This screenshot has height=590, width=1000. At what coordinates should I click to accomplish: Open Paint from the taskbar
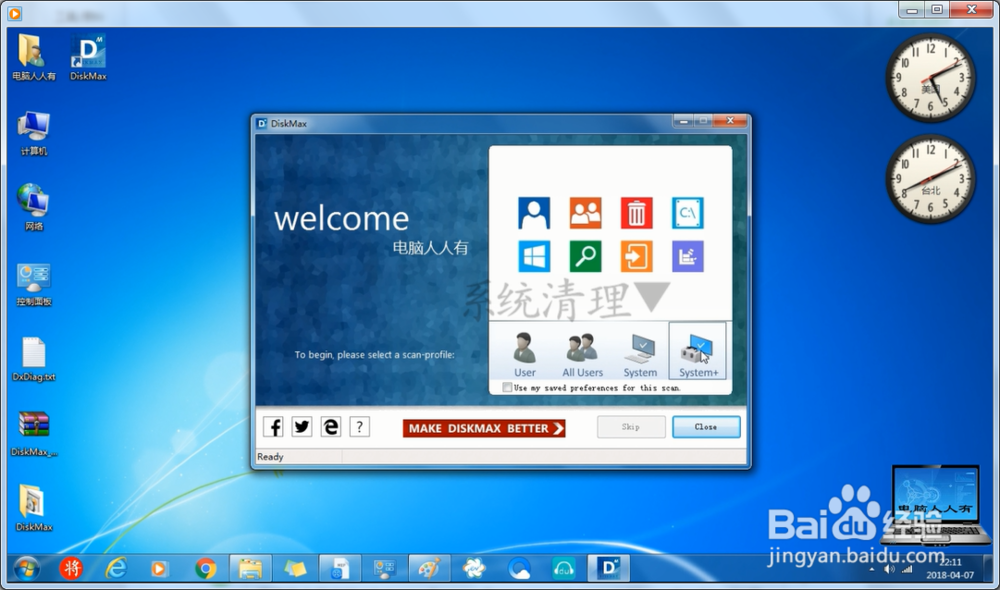pos(429,568)
